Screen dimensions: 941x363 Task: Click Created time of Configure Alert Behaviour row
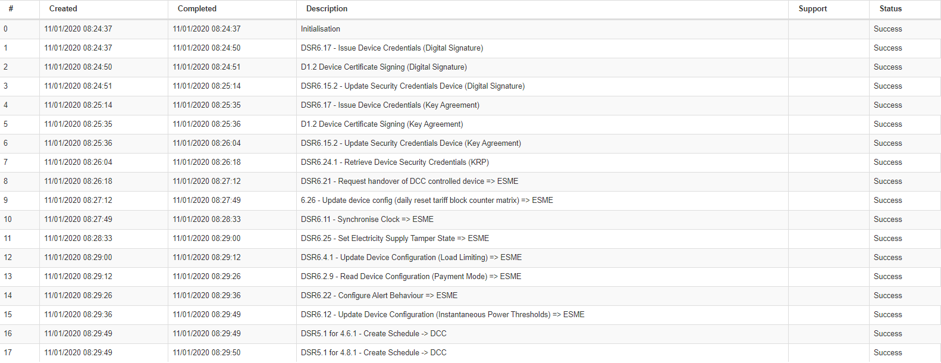tap(78, 296)
